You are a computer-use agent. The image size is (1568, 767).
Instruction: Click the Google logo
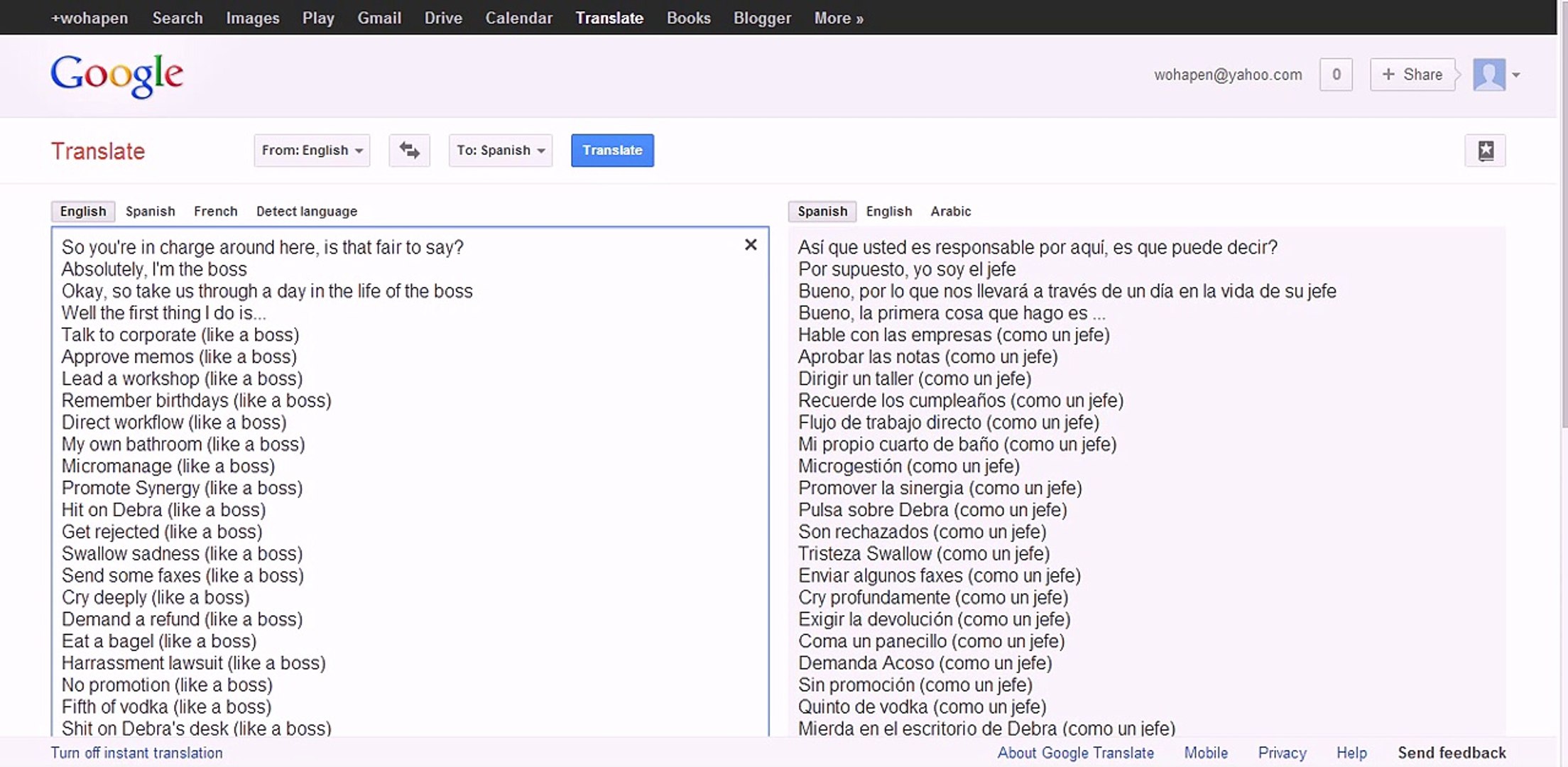[x=117, y=75]
